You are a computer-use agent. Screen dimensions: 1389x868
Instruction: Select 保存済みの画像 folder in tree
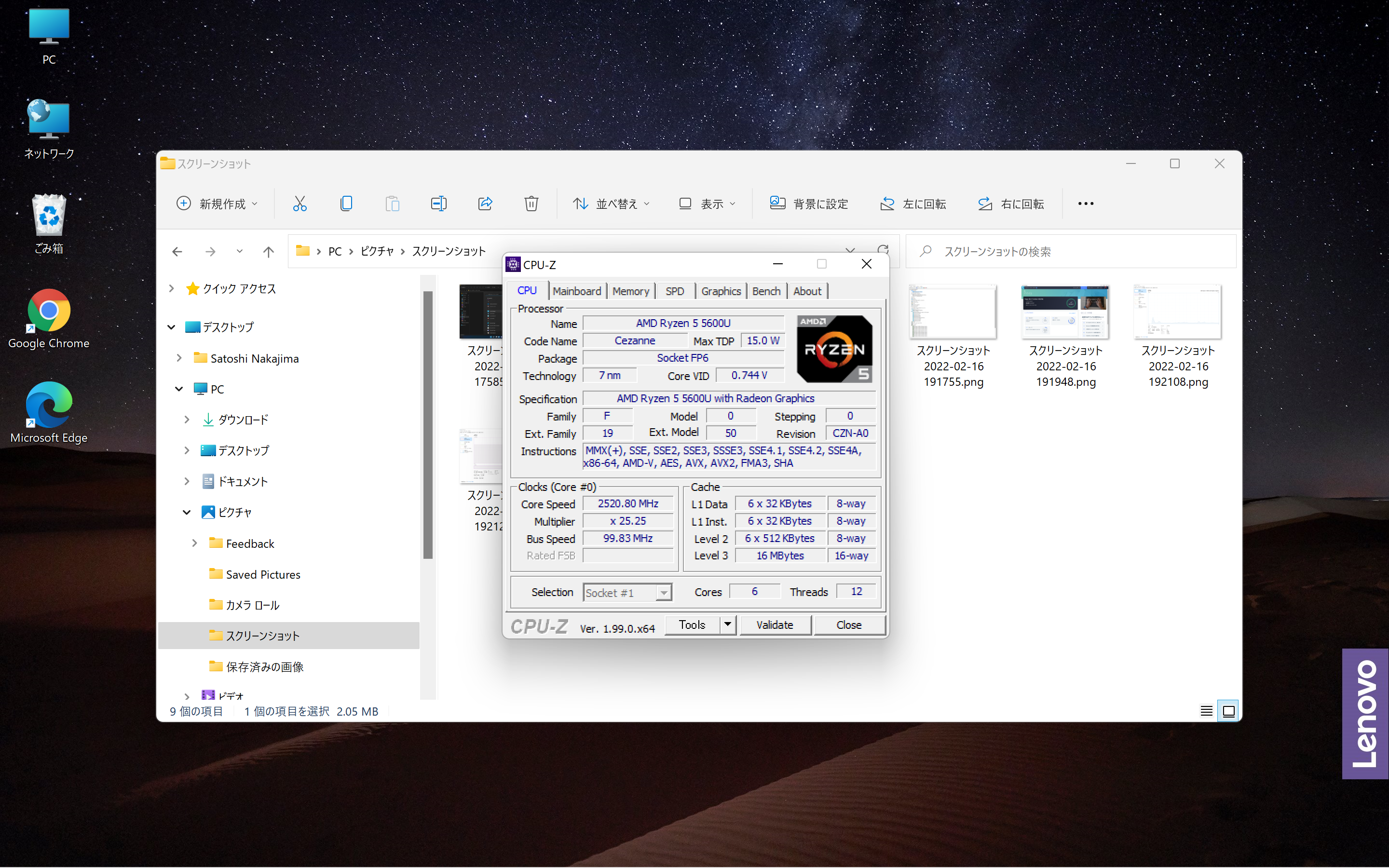tap(265, 666)
